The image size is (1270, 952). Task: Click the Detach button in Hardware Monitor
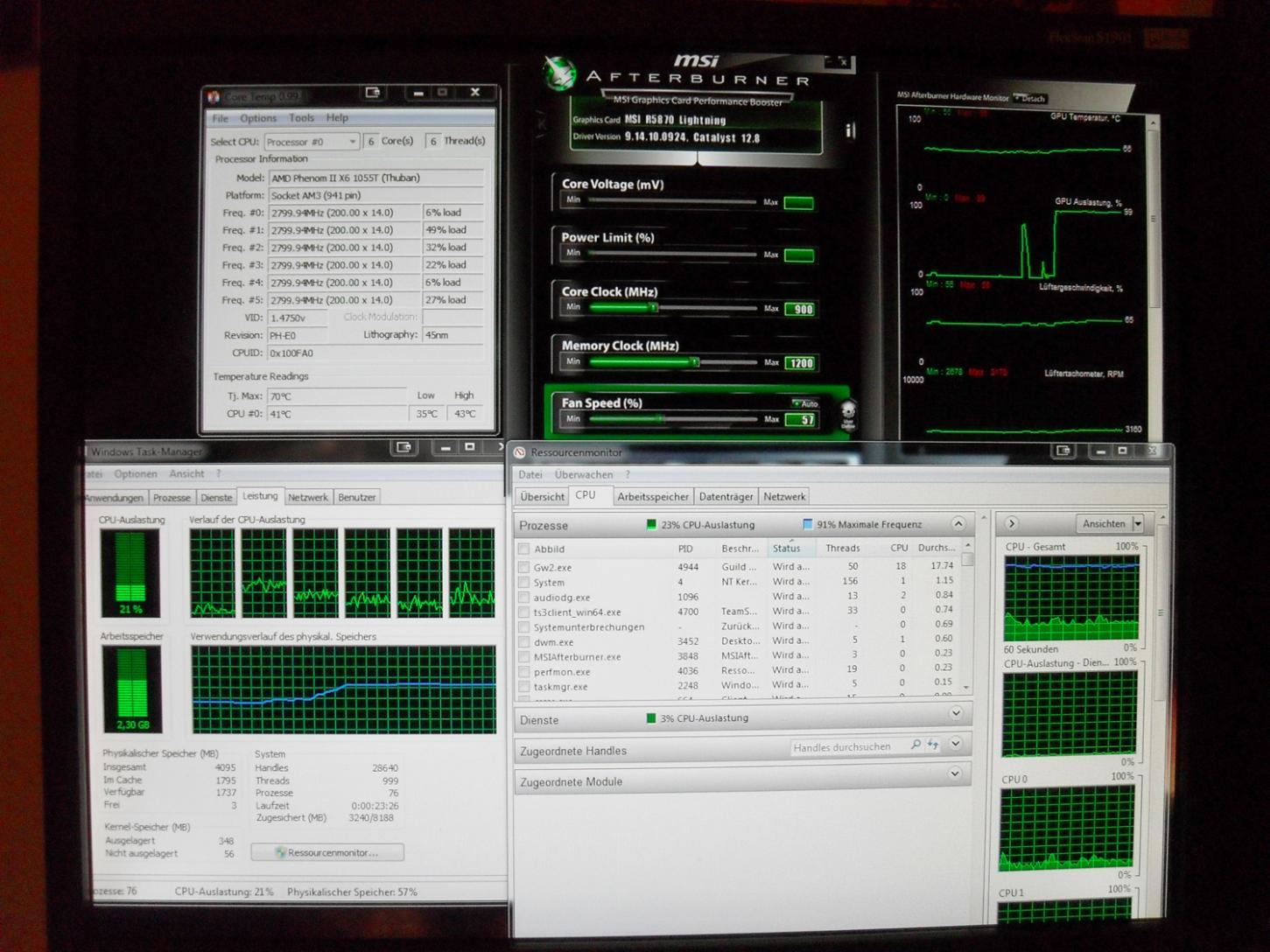coord(1030,98)
